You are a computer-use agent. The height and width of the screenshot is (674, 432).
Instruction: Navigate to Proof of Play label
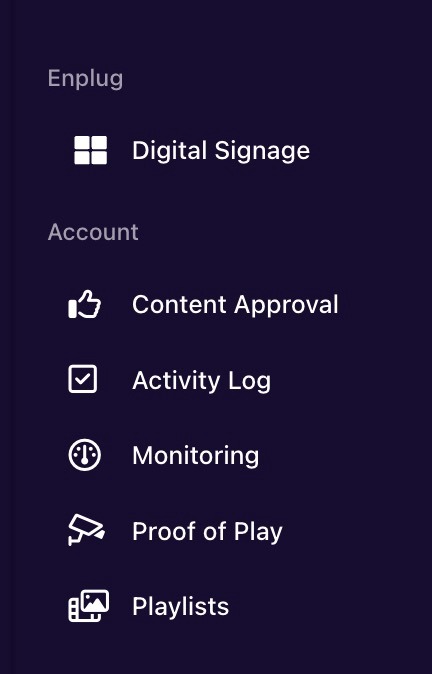pyautogui.click(x=207, y=531)
